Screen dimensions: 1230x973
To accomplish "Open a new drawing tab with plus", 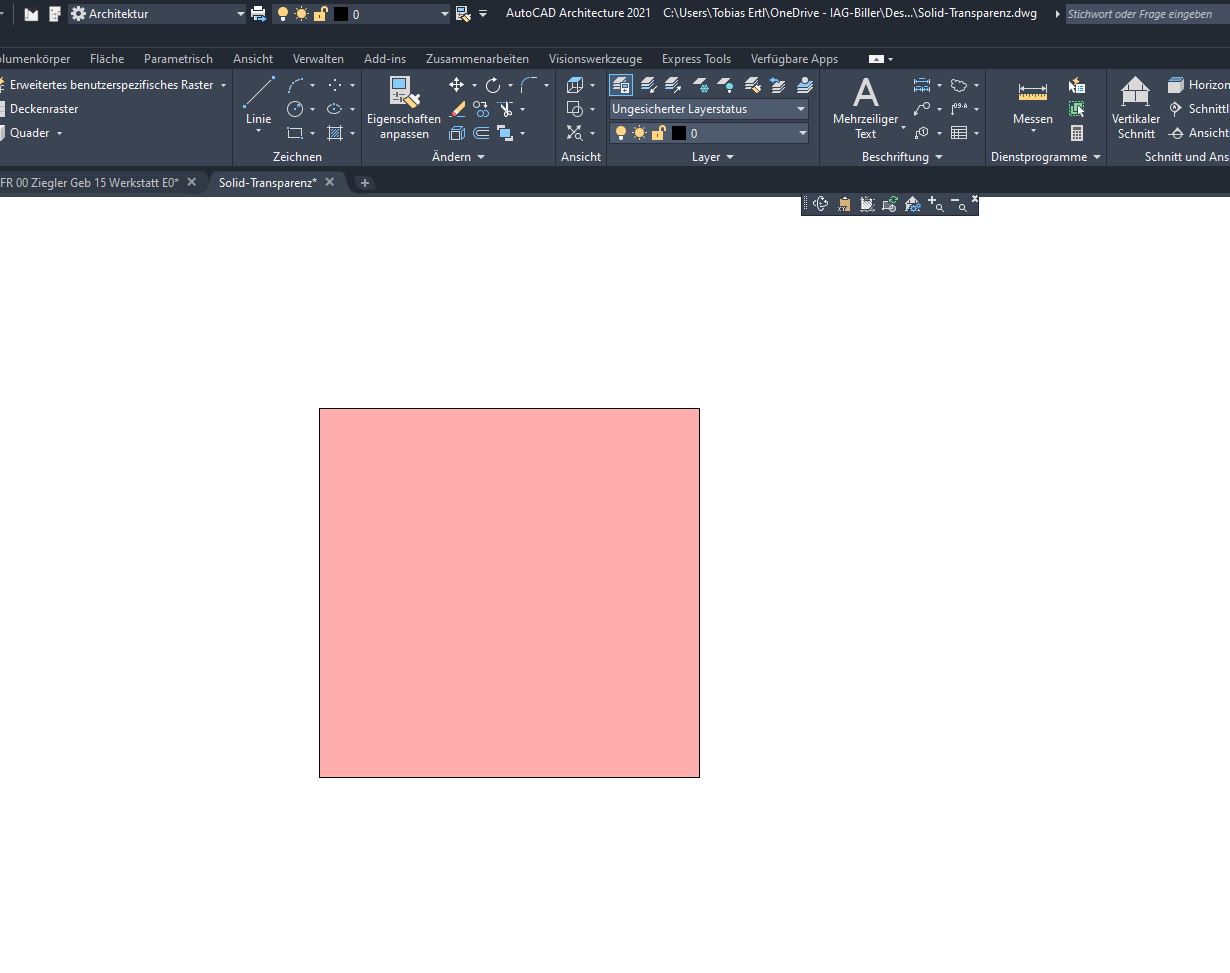I will coord(365,183).
